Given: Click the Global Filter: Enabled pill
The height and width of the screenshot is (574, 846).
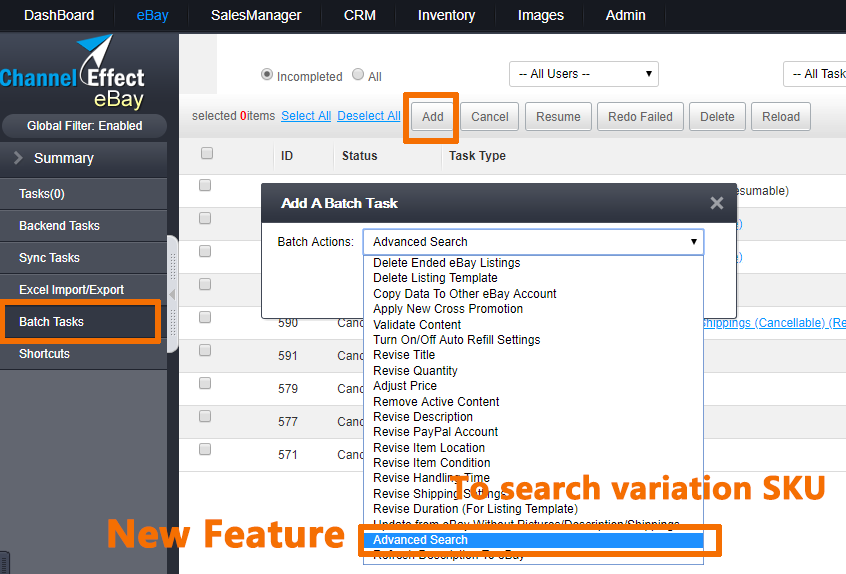Looking at the screenshot, I should pyautogui.click(x=85, y=126).
